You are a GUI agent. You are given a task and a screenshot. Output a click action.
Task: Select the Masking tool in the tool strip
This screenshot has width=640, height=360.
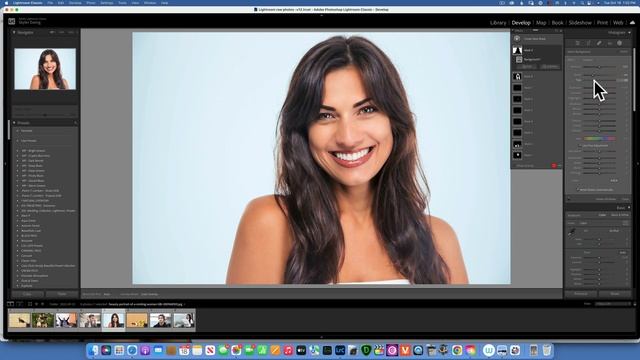[620, 43]
